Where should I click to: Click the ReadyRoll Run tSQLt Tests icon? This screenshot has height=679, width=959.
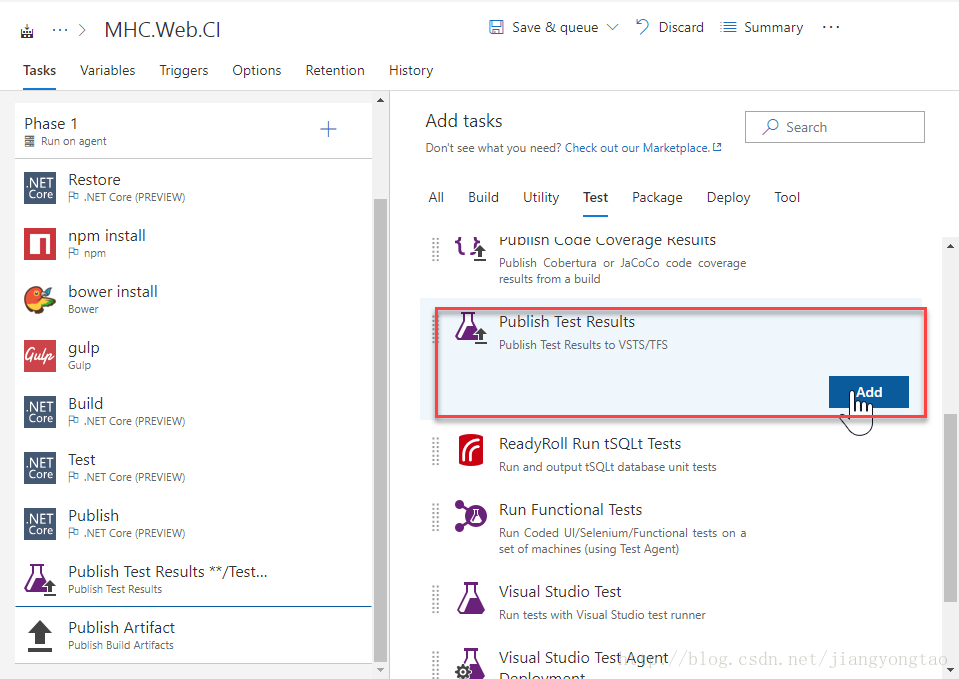tap(470, 450)
